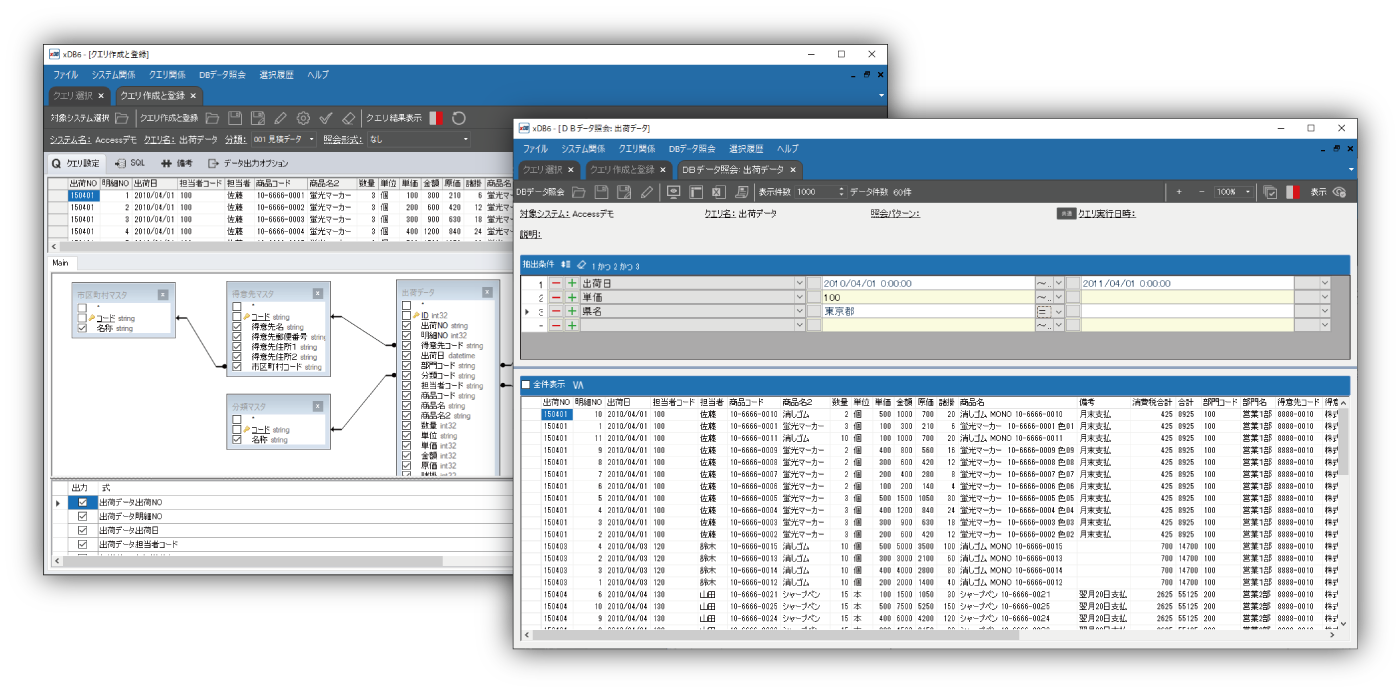The height and width of the screenshot is (692, 1400).
Task: Add a condition after 県名 with the green plus
Action: pos(572,312)
